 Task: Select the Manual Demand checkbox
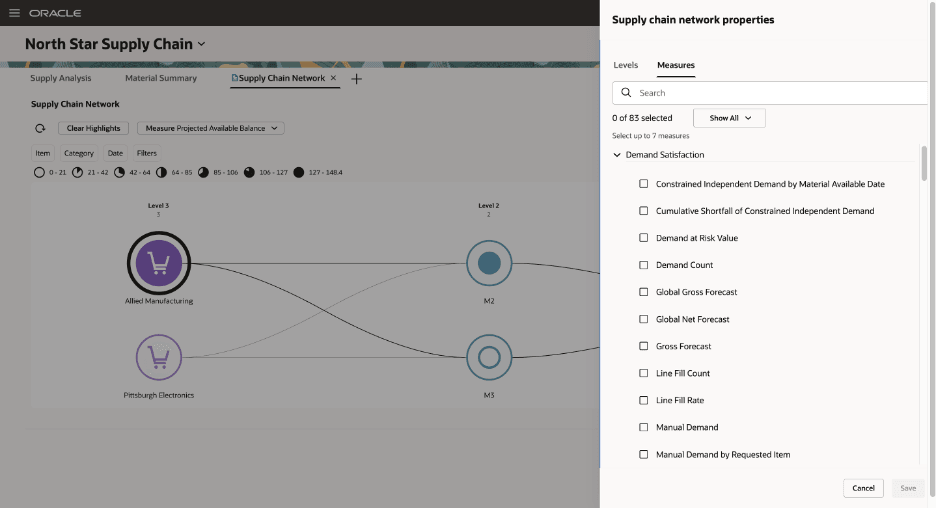click(644, 427)
